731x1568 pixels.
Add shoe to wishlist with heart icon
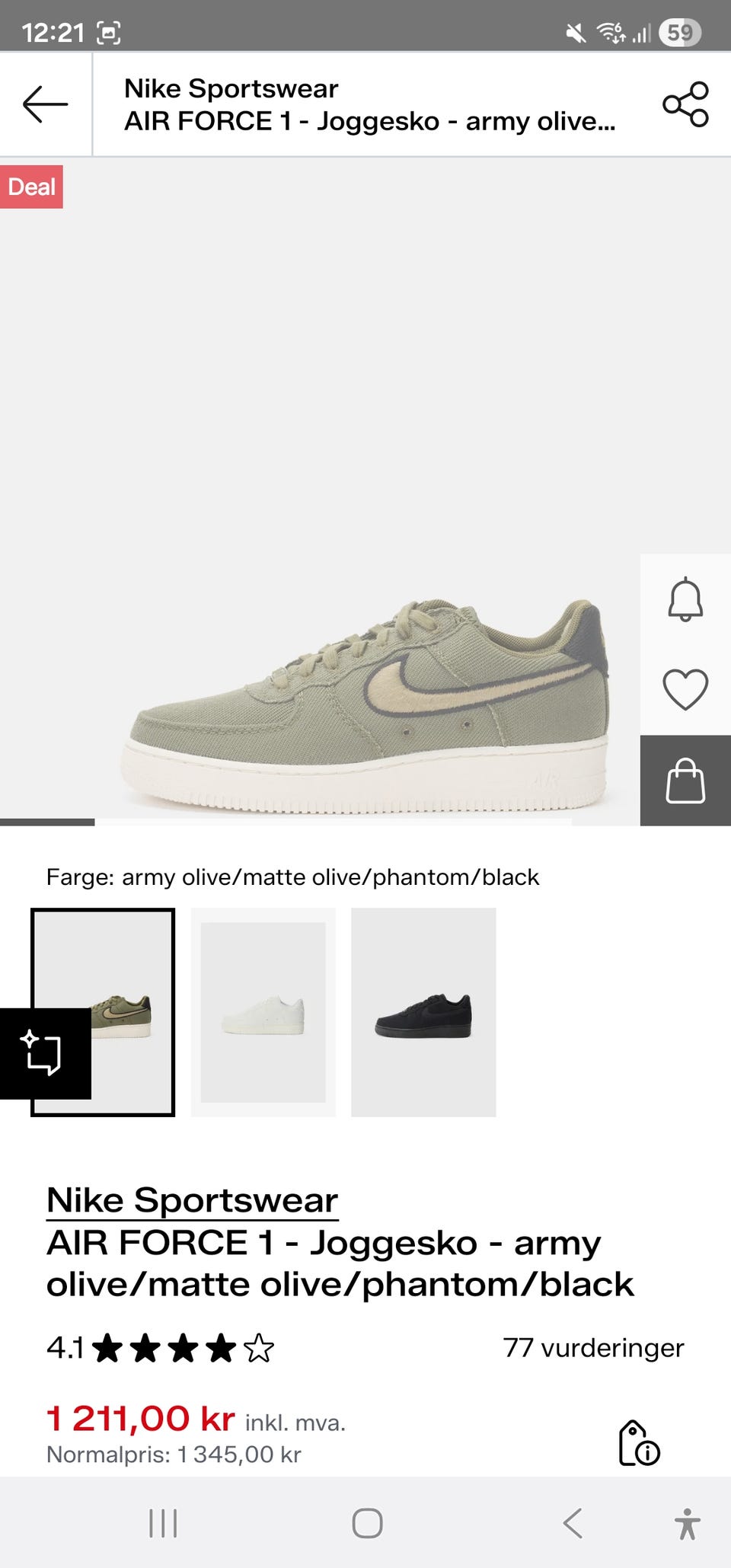[x=685, y=689]
